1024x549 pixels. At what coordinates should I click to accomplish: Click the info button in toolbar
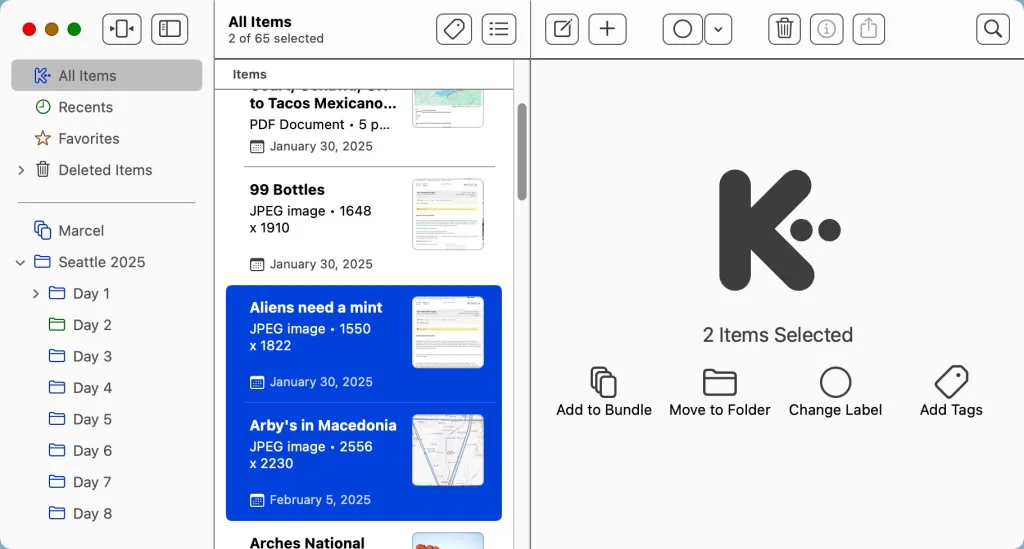(x=826, y=29)
